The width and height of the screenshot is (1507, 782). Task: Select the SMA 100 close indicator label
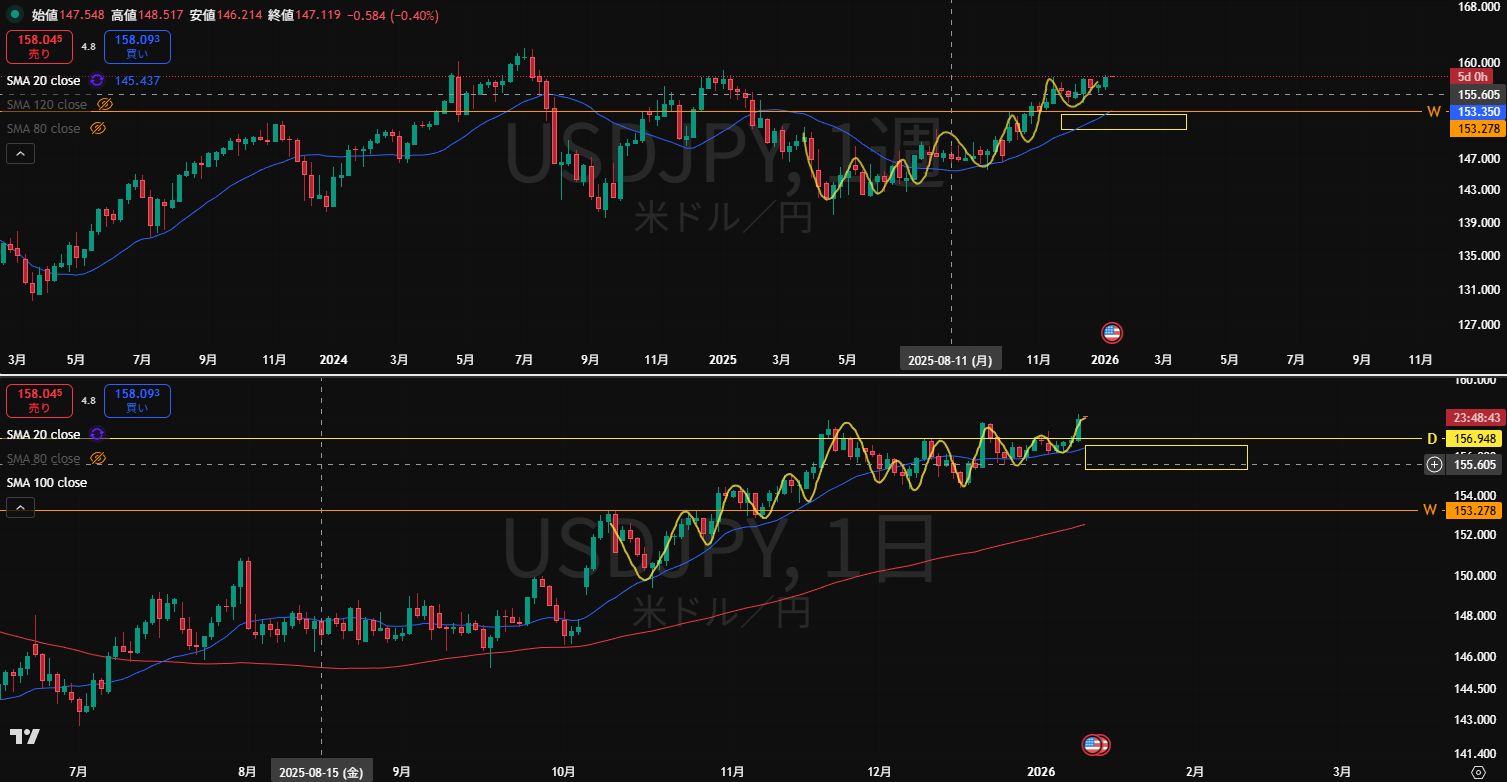pyautogui.click(x=47, y=482)
